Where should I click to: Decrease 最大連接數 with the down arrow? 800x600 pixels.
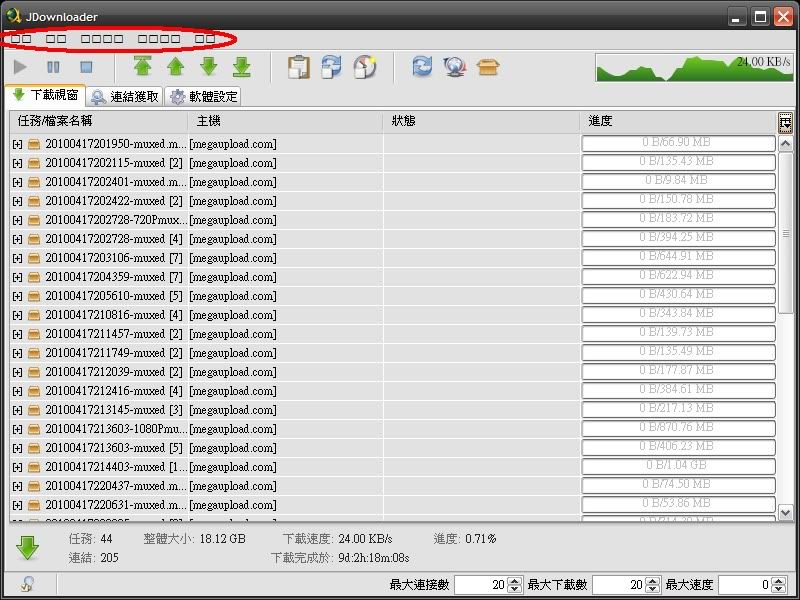(x=515, y=589)
